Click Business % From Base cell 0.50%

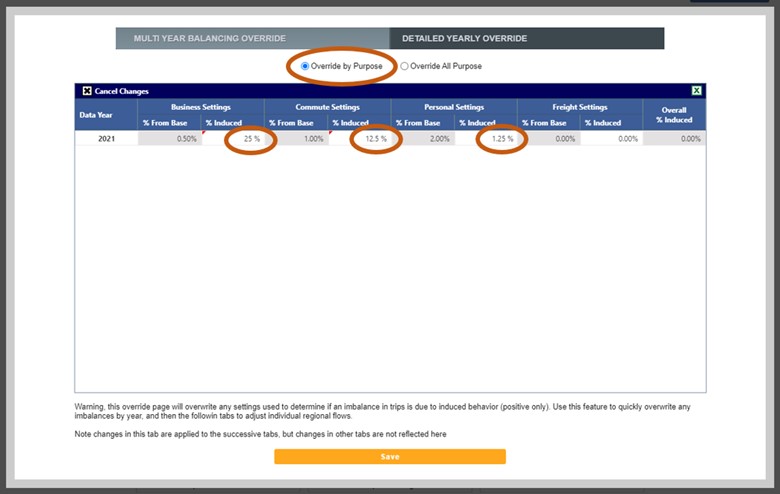click(x=170, y=139)
